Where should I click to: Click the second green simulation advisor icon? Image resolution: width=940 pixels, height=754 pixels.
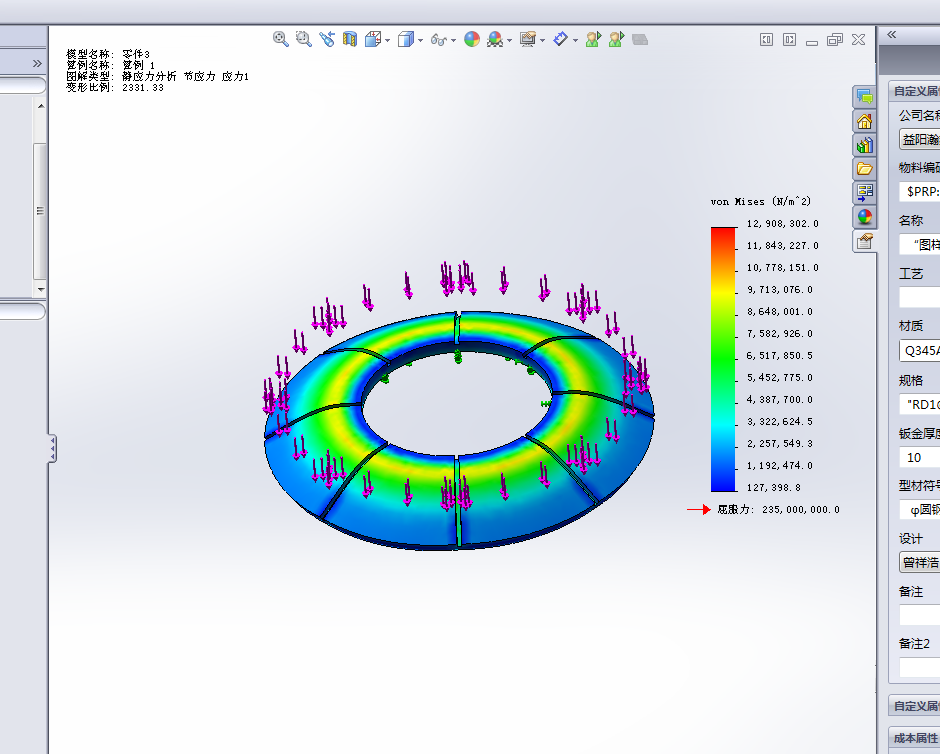[x=616, y=39]
